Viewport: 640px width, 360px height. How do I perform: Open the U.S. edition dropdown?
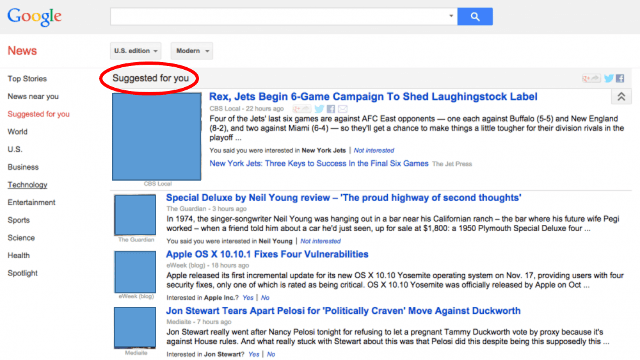tap(136, 51)
